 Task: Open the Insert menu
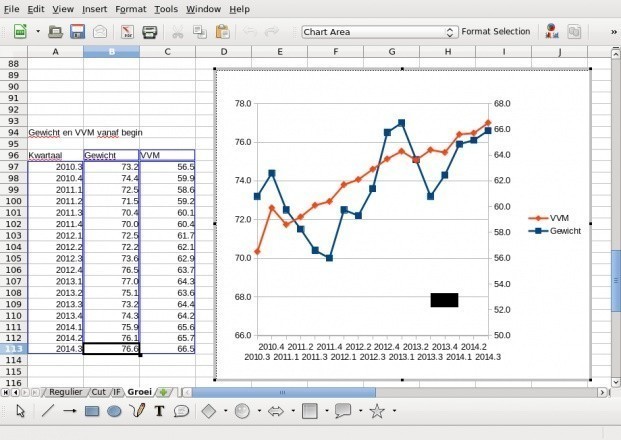[95, 8]
